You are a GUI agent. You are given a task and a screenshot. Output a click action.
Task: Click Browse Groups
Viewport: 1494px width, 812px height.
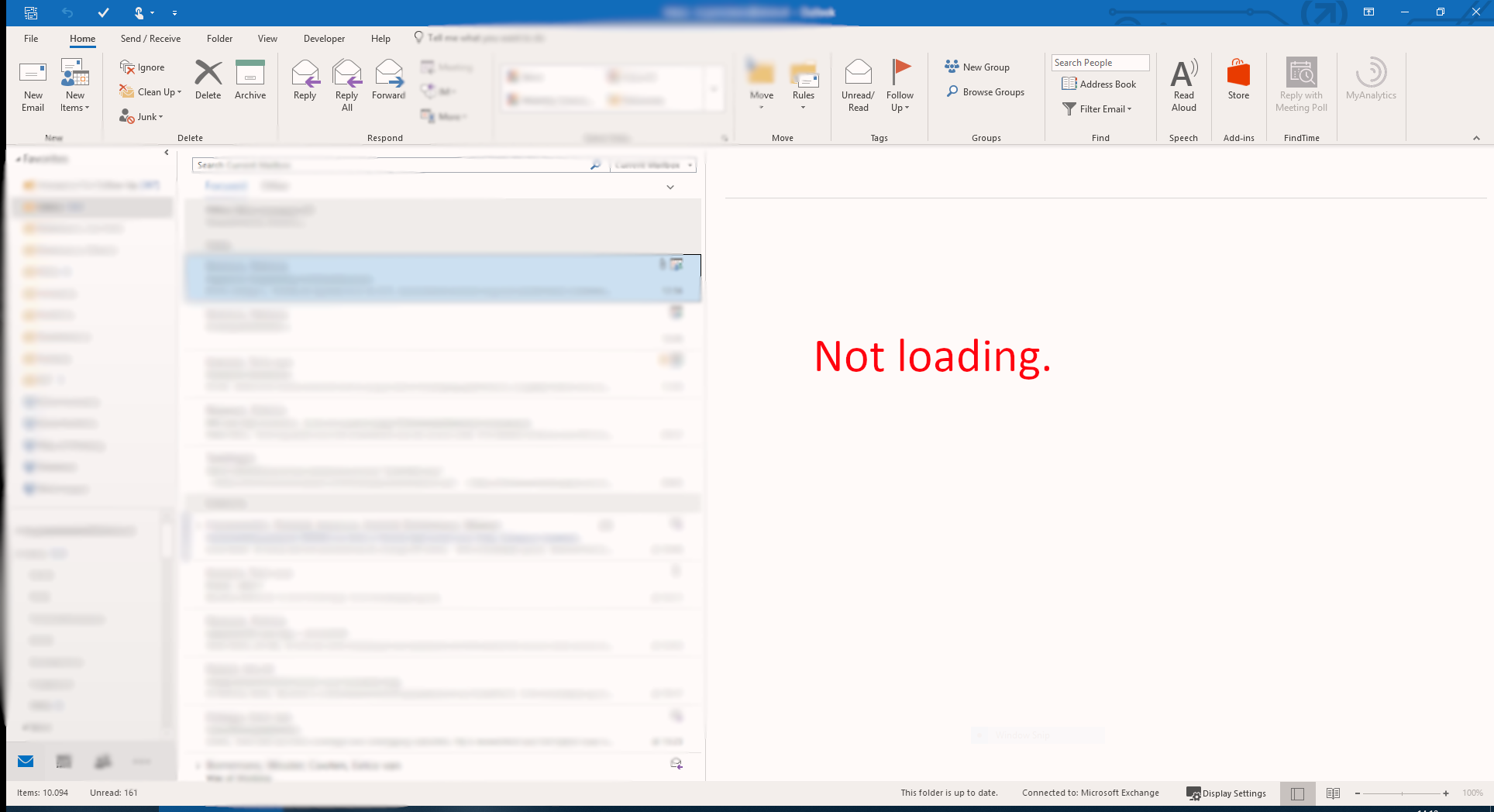[985, 91]
